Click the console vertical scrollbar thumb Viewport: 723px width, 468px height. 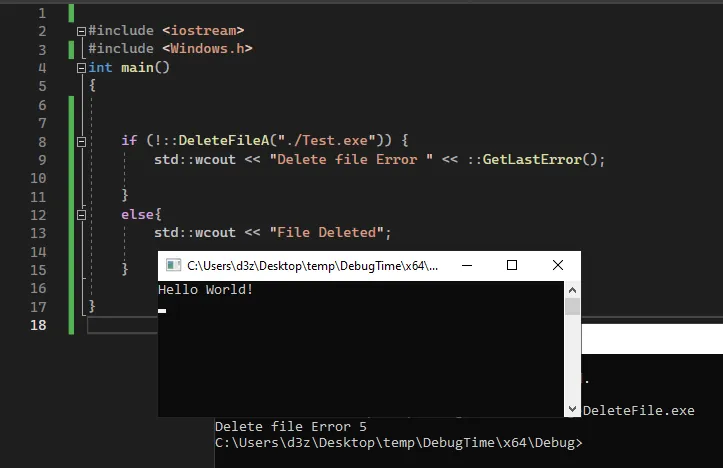click(x=572, y=306)
